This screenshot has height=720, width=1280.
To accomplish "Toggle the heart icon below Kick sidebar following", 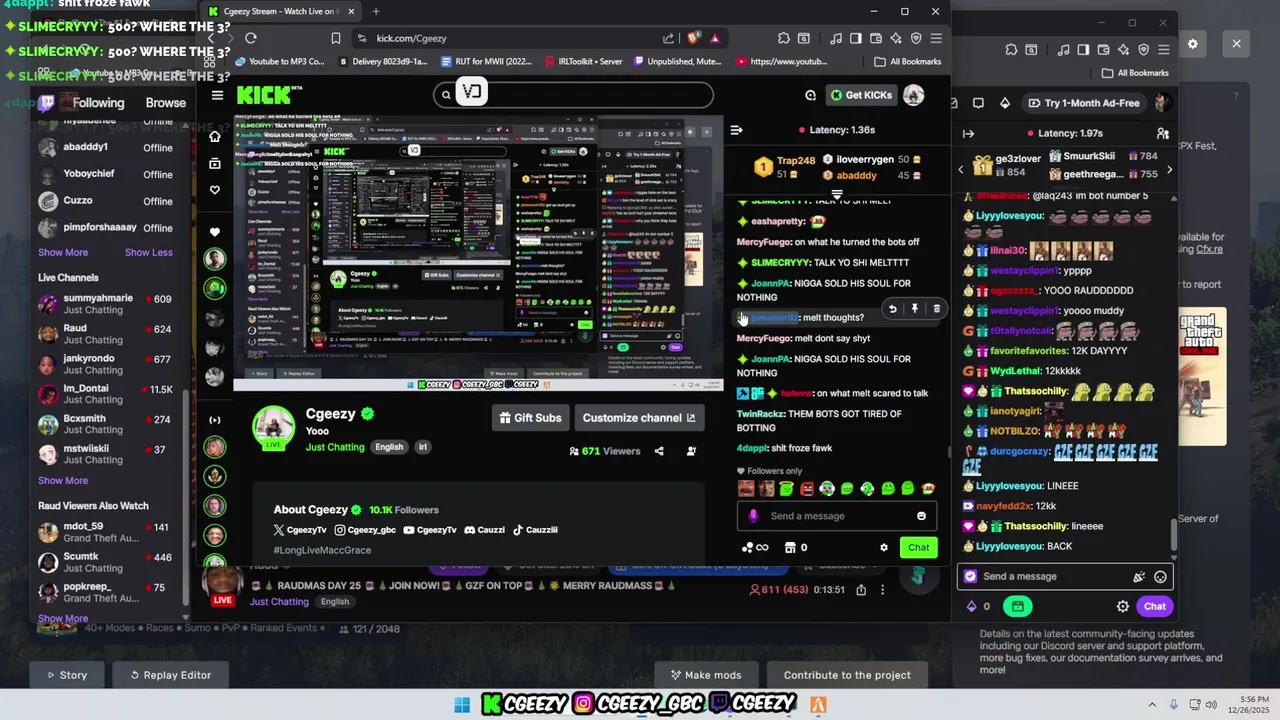I will (x=215, y=231).
